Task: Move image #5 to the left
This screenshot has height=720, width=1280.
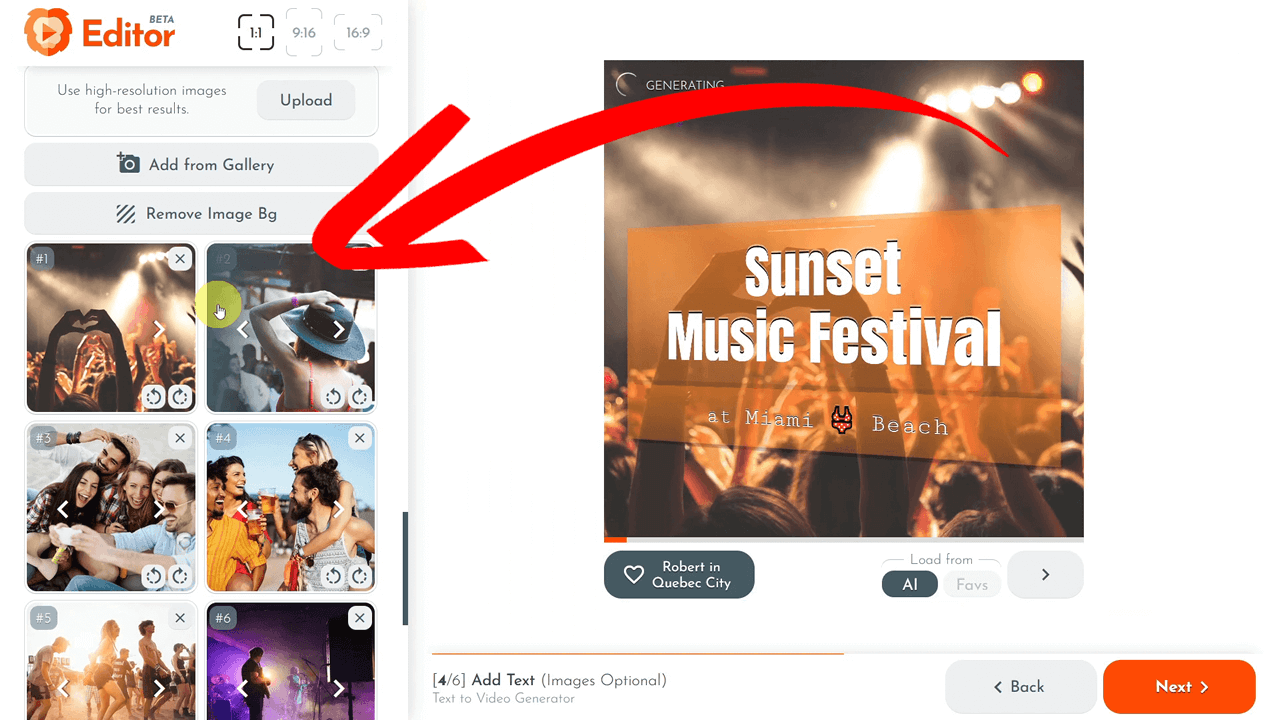Action: (x=63, y=689)
